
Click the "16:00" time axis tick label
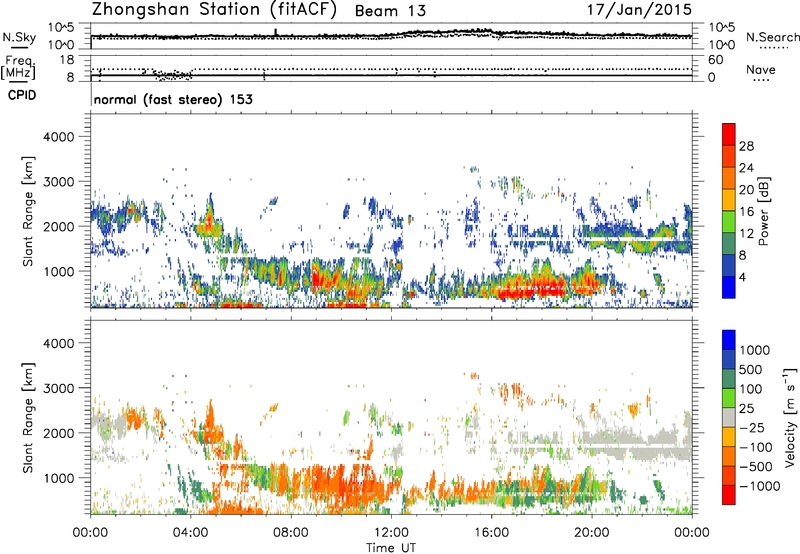click(491, 533)
